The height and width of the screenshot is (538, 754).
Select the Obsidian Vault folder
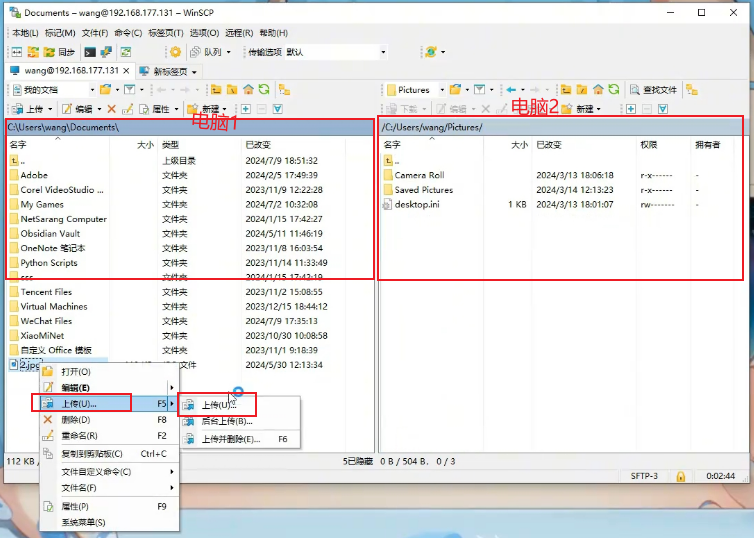click(50, 234)
